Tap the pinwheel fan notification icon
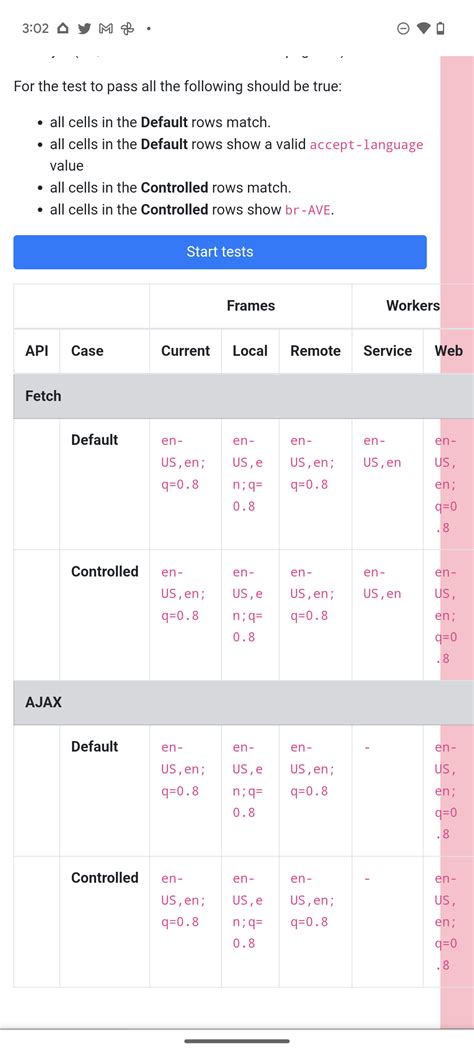This screenshot has width=474, height=1053. [x=127, y=28]
